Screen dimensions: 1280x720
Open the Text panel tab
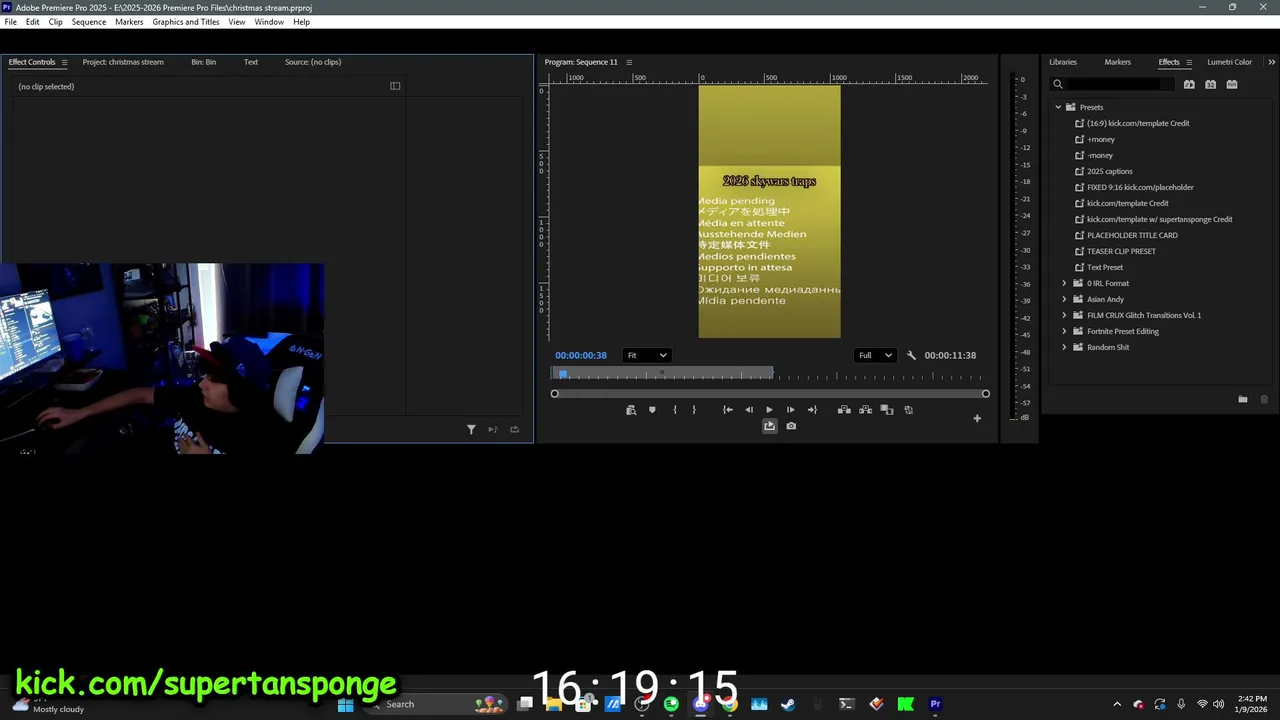[x=251, y=62]
